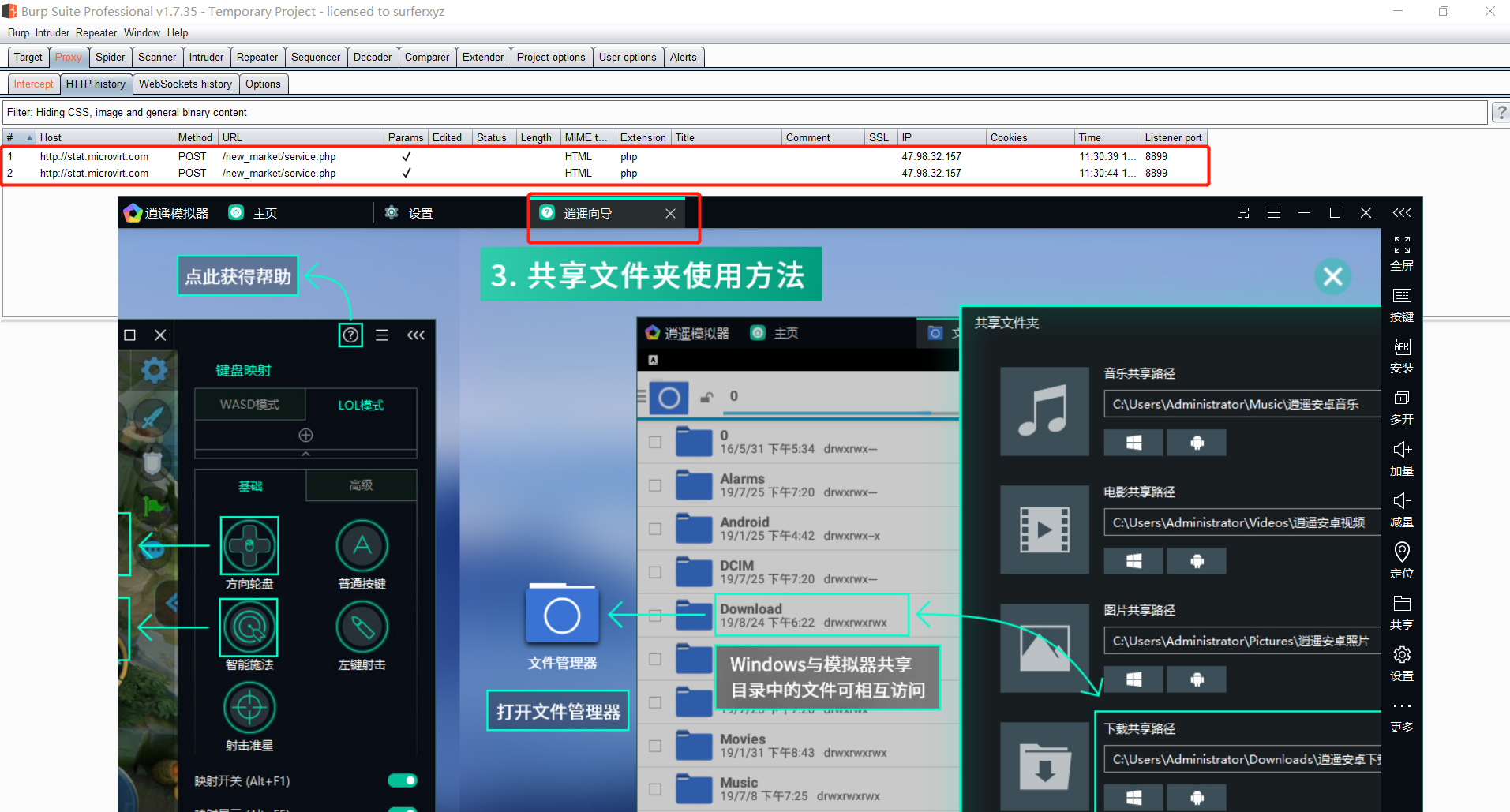Switch to the HTTP history tab
This screenshot has width=1510, height=812.
96,84
